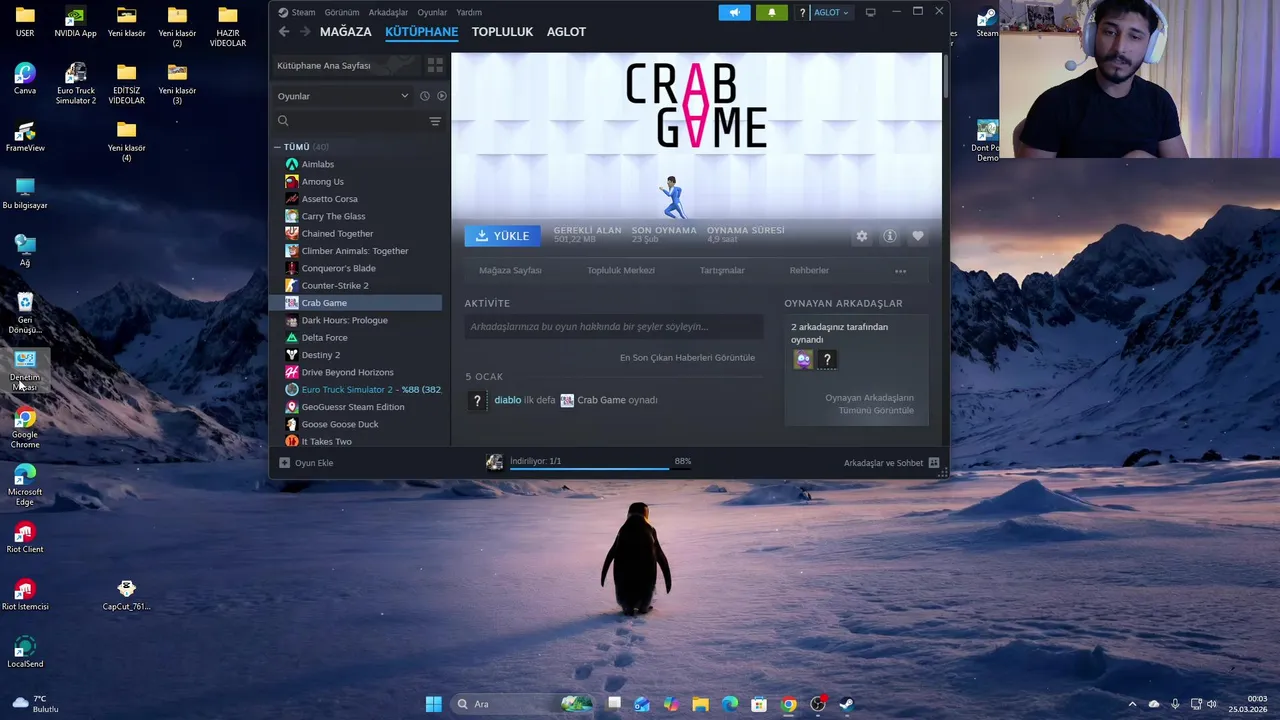Open Arkadaşlar menu
The width and height of the screenshot is (1280, 720).
point(388,12)
